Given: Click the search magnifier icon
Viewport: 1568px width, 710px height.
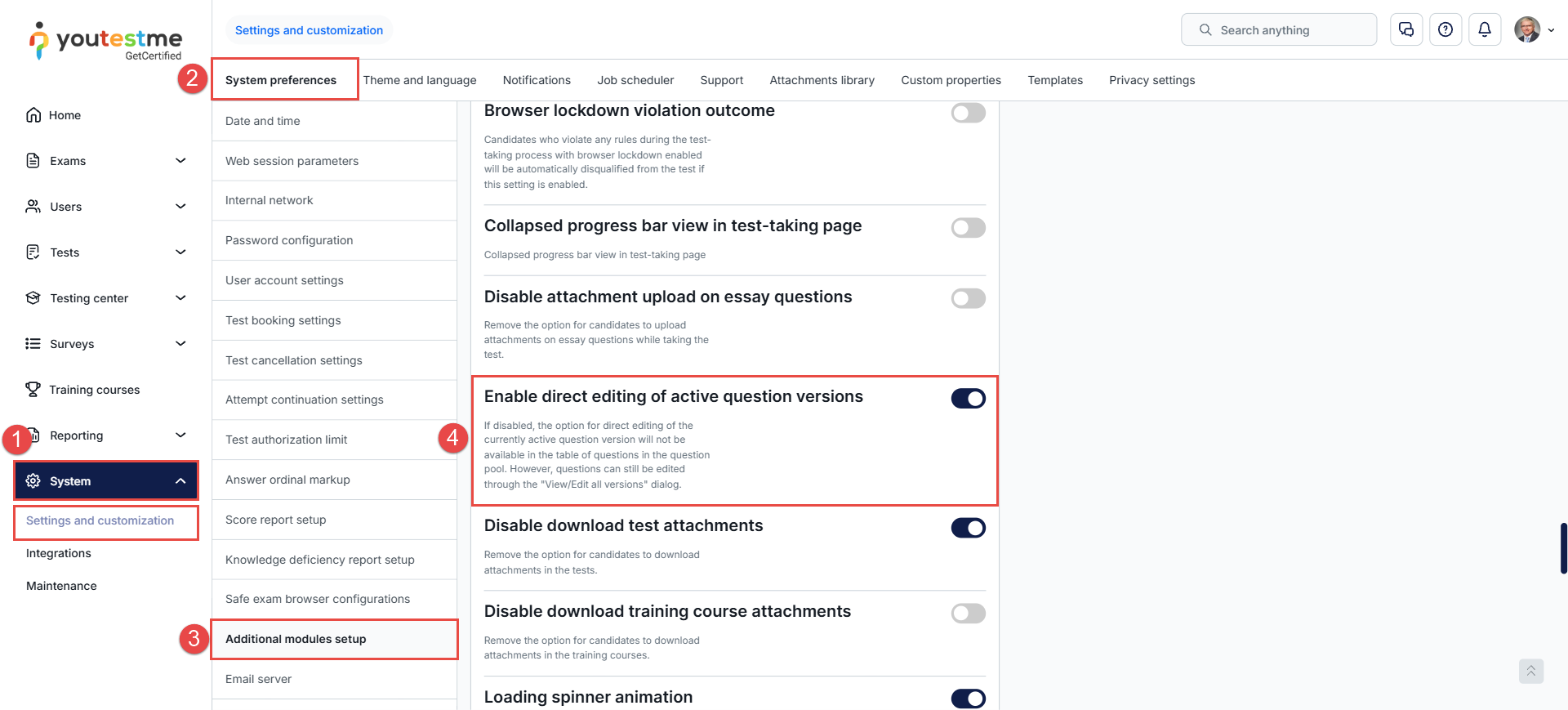Looking at the screenshot, I should point(1205,30).
